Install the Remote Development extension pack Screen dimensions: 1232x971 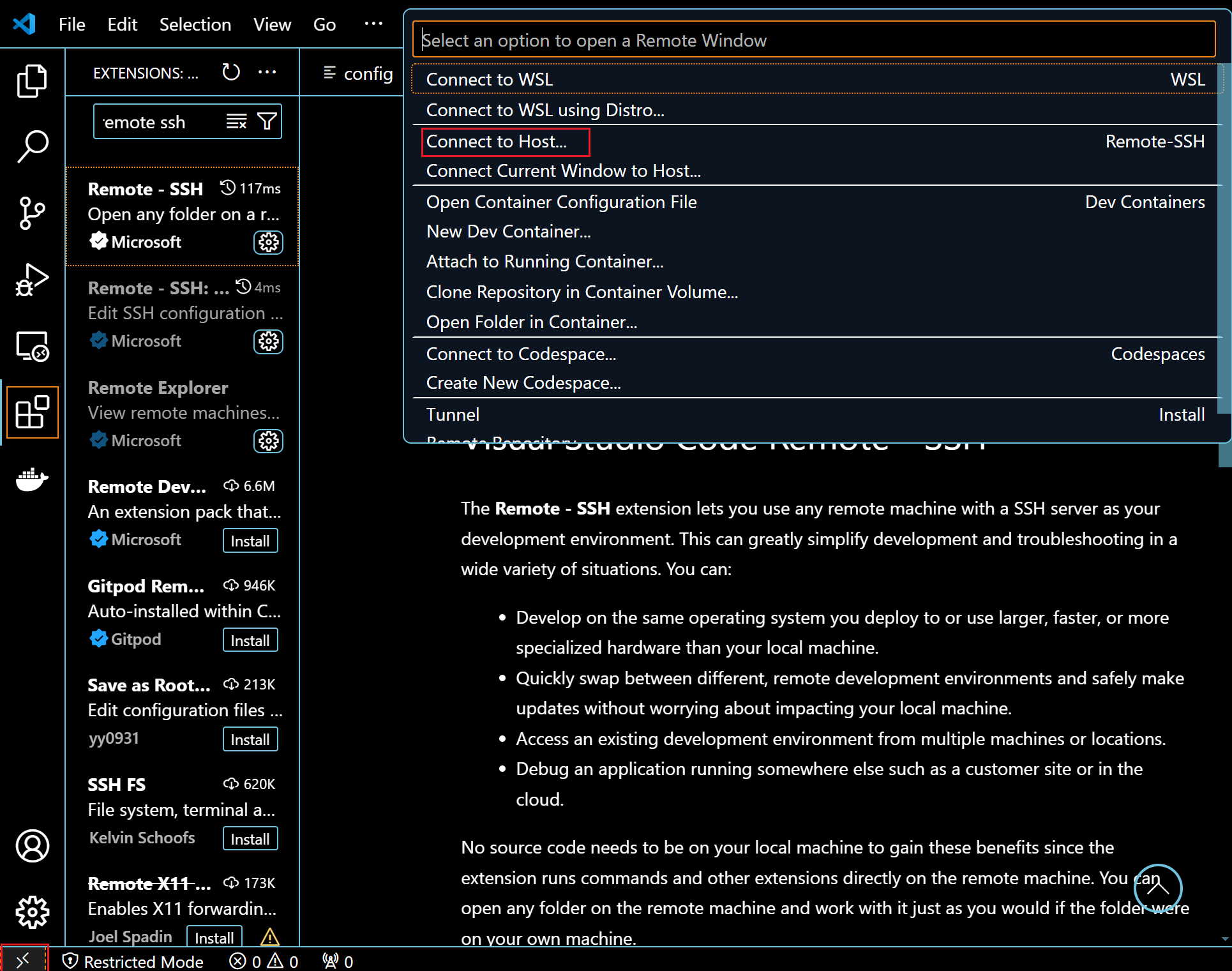250,541
